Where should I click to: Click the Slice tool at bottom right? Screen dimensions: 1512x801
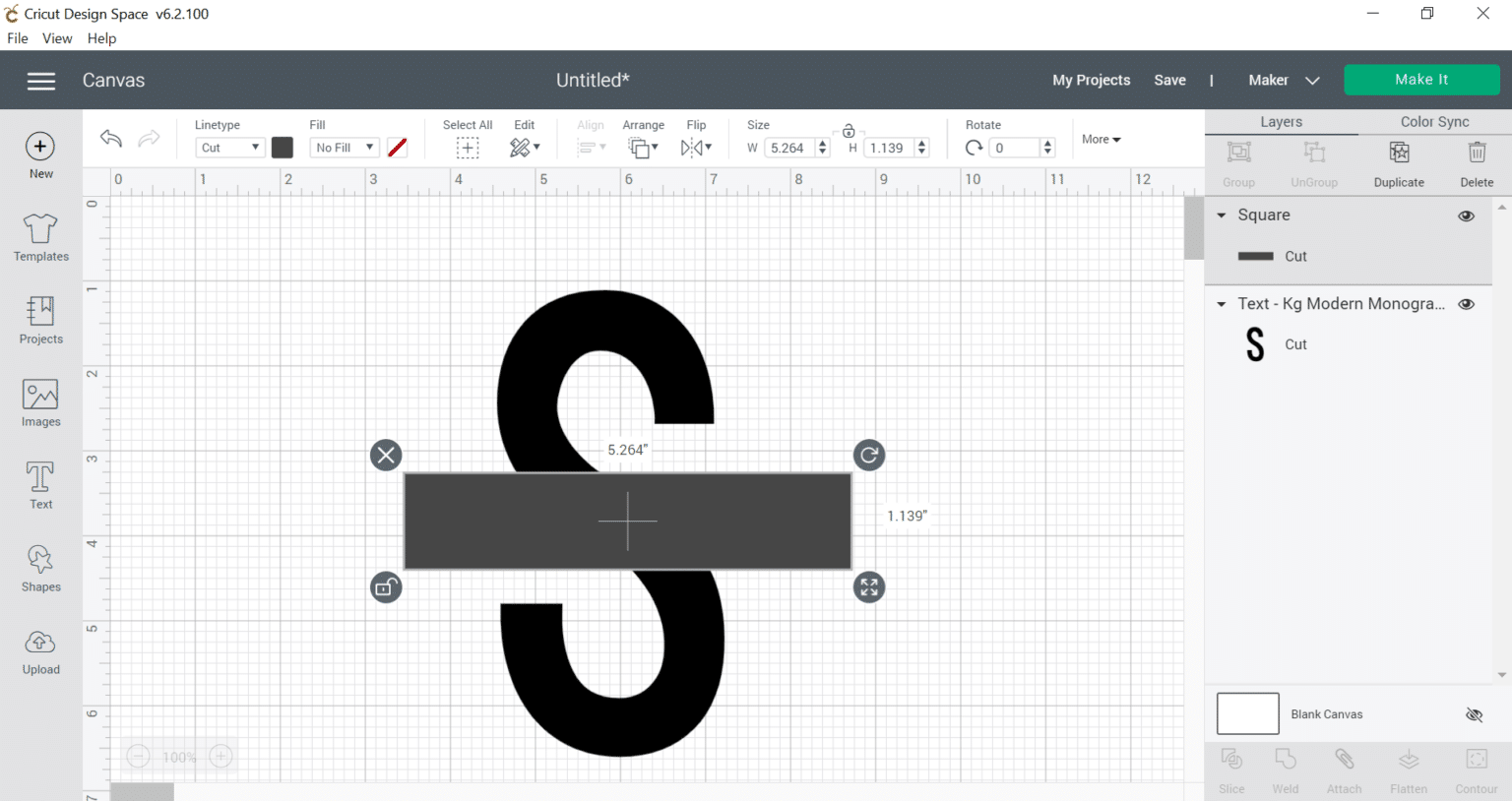(x=1230, y=768)
